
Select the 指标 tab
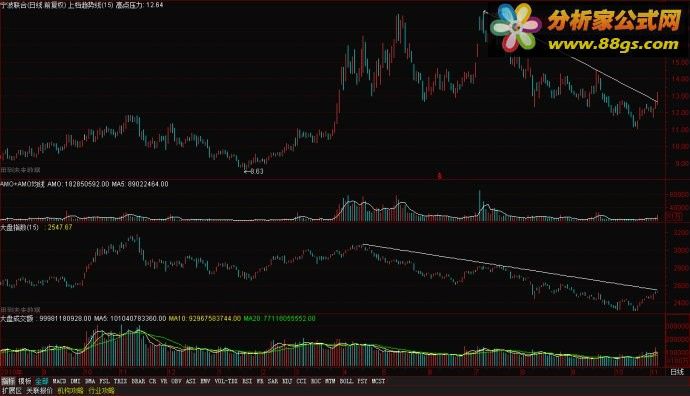coord(8,381)
